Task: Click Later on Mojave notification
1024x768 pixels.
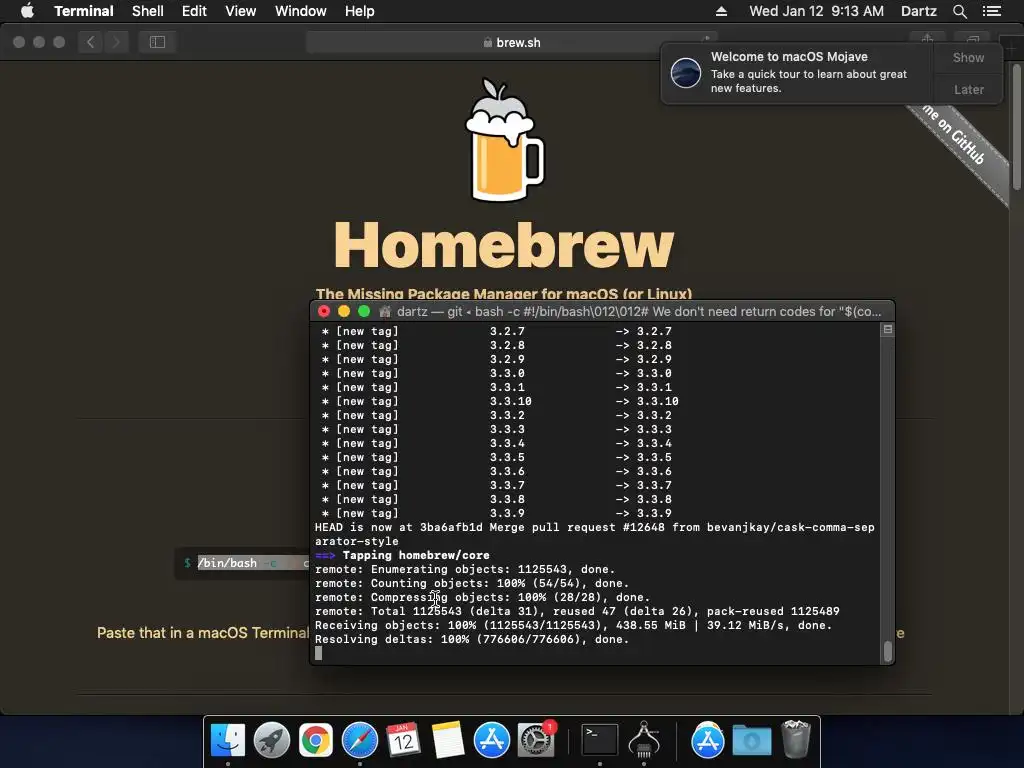Action: [968, 89]
